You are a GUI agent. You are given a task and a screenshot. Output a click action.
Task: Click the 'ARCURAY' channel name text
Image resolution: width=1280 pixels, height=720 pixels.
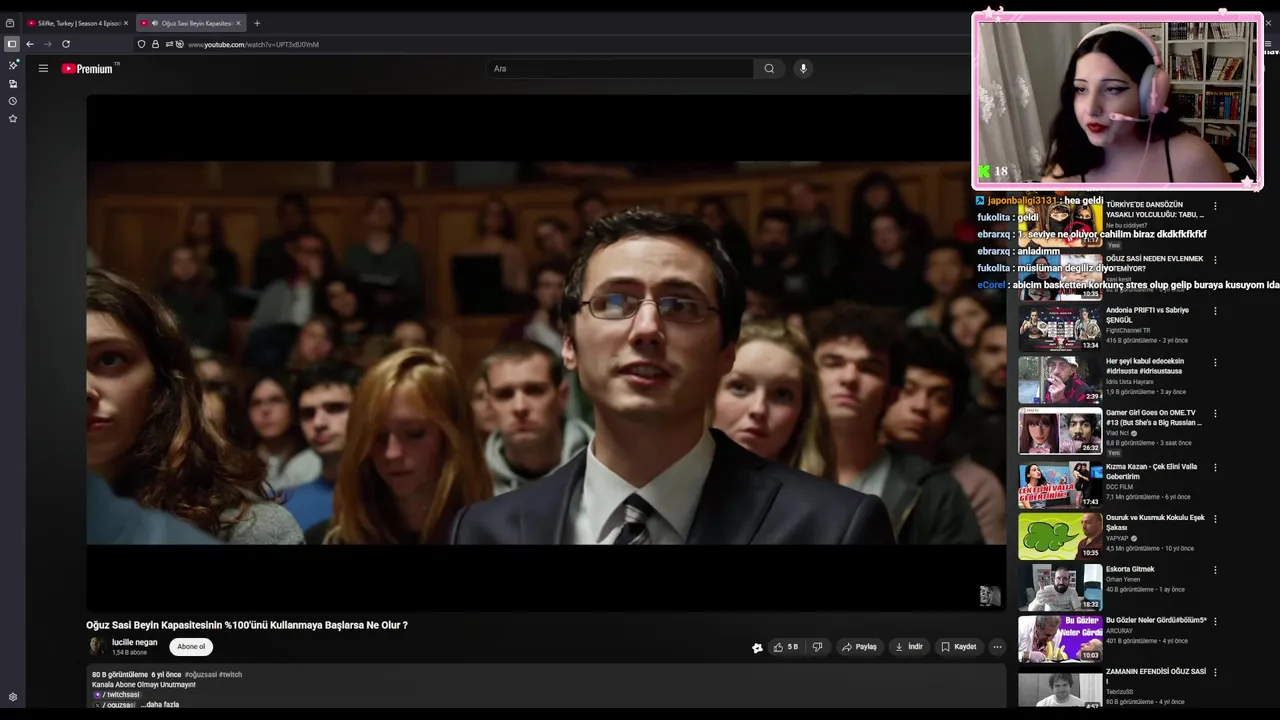pos(1119,631)
